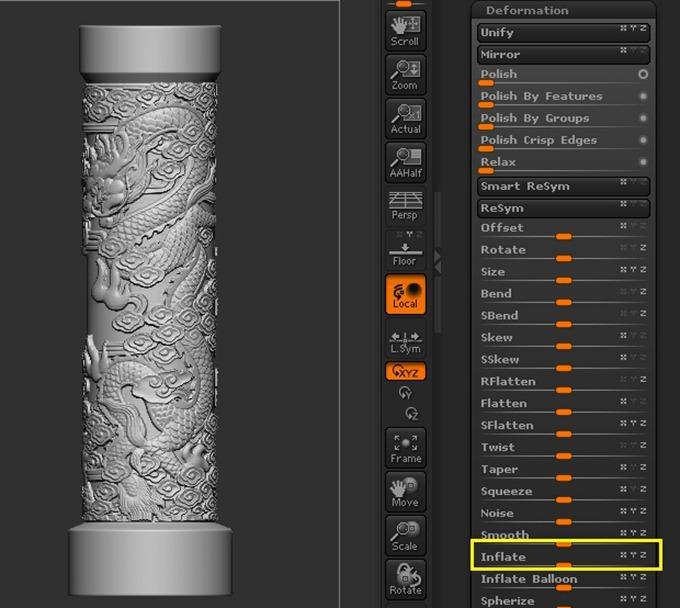Toggle the Floor grid button

pyautogui.click(x=405, y=250)
